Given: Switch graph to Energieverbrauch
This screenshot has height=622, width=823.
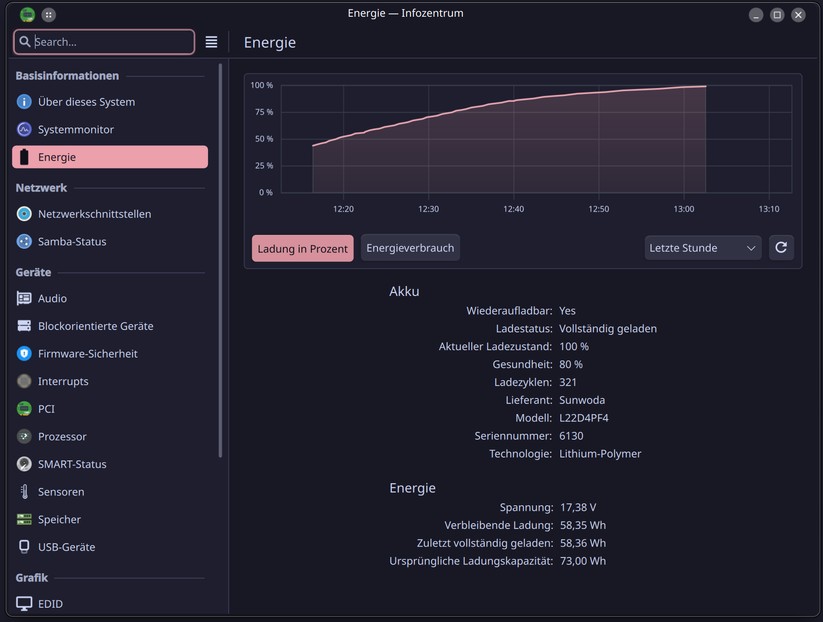Looking at the screenshot, I should pos(410,248).
